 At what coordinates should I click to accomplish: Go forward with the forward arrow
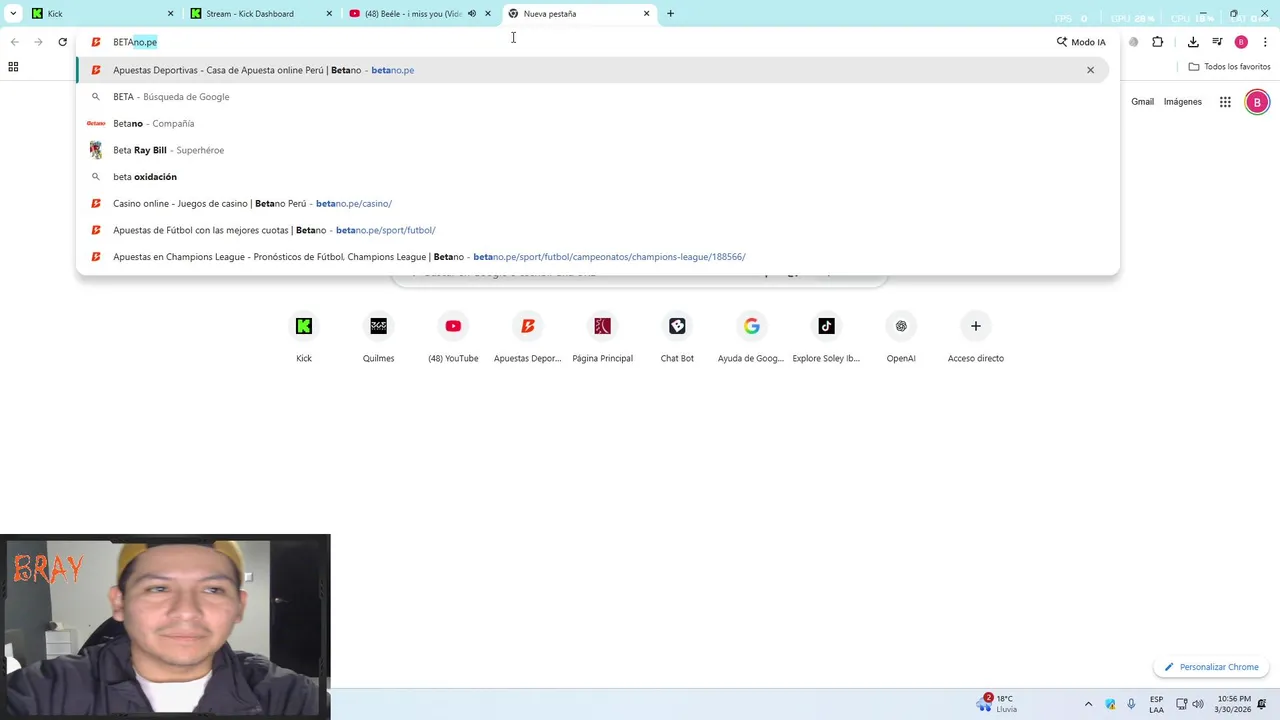38,42
